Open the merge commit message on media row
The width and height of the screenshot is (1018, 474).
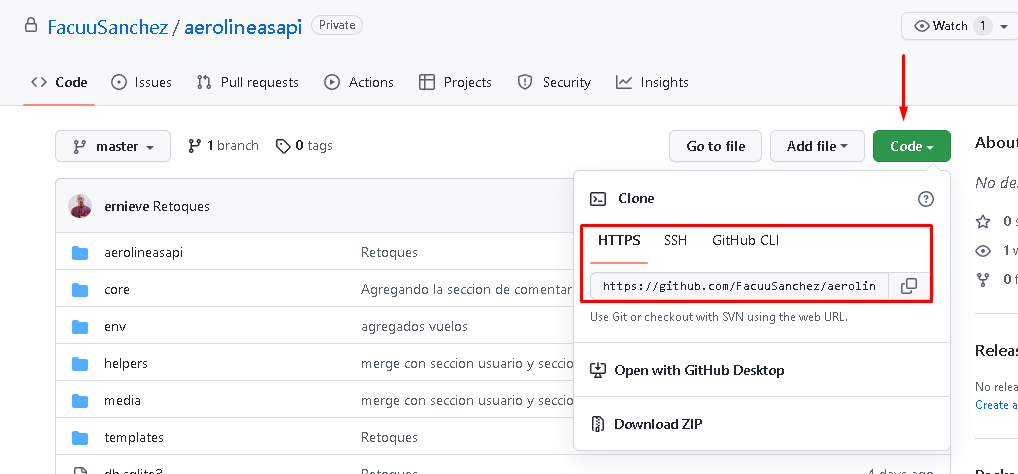click(467, 401)
